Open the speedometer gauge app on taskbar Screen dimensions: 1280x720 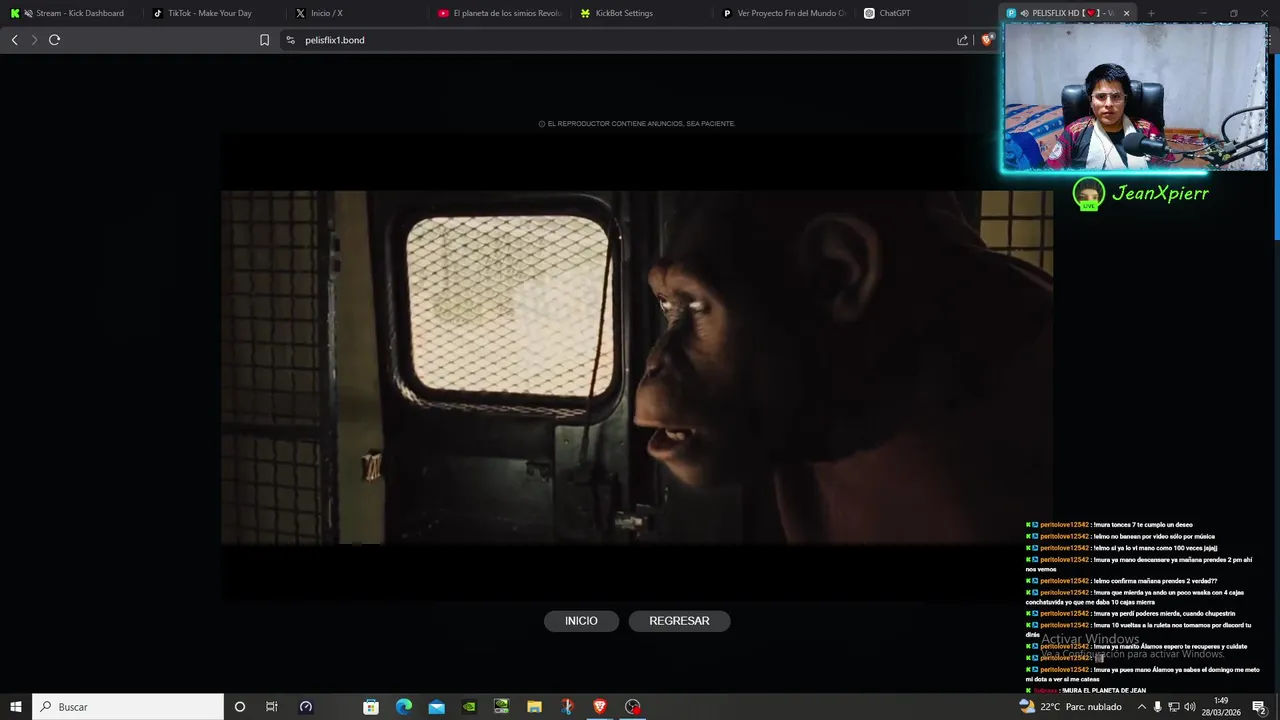point(306,707)
